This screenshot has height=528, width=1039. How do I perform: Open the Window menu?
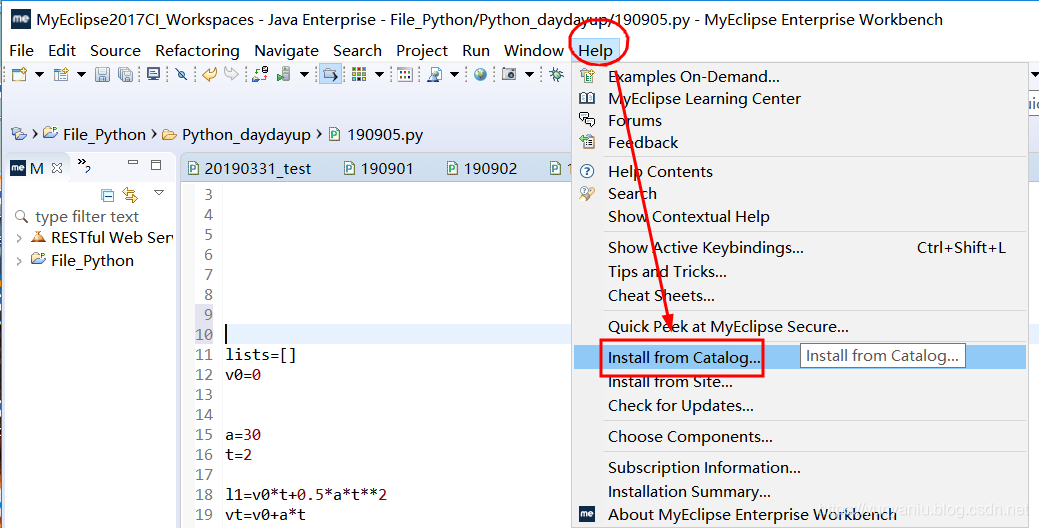tap(533, 51)
